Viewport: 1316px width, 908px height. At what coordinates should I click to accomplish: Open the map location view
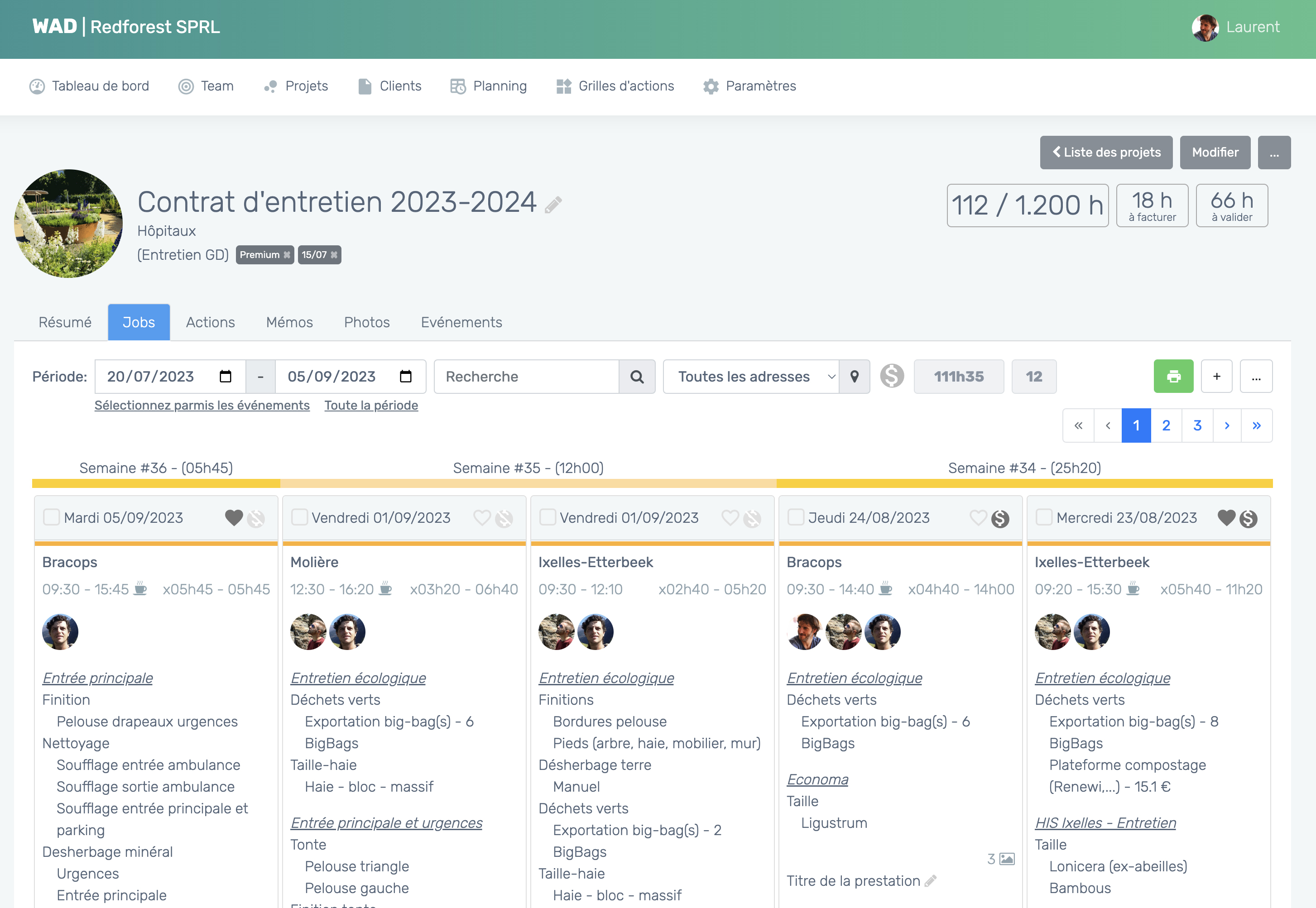(855, 376)
